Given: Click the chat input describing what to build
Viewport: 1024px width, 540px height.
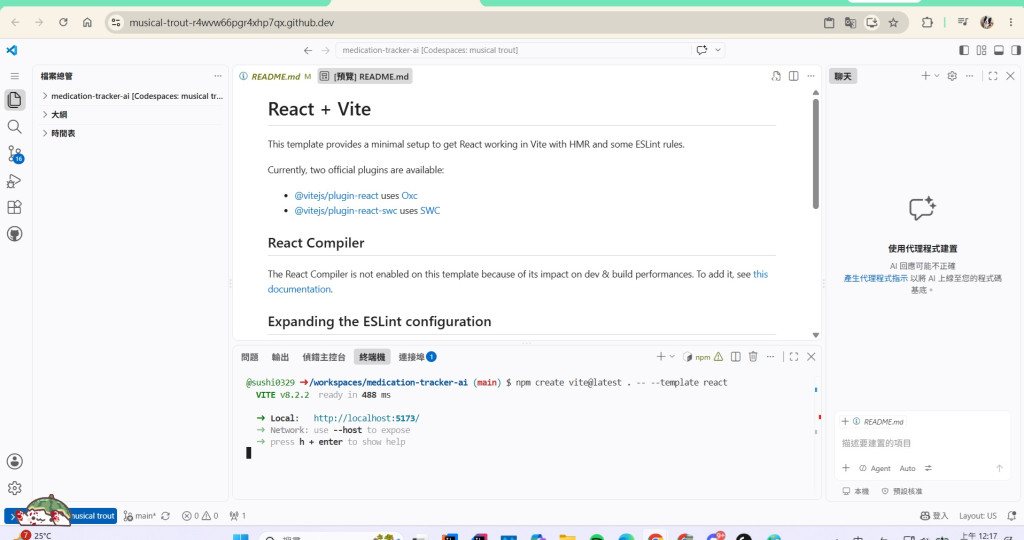Looking at the screenshot, I should [x=923, y=443].
